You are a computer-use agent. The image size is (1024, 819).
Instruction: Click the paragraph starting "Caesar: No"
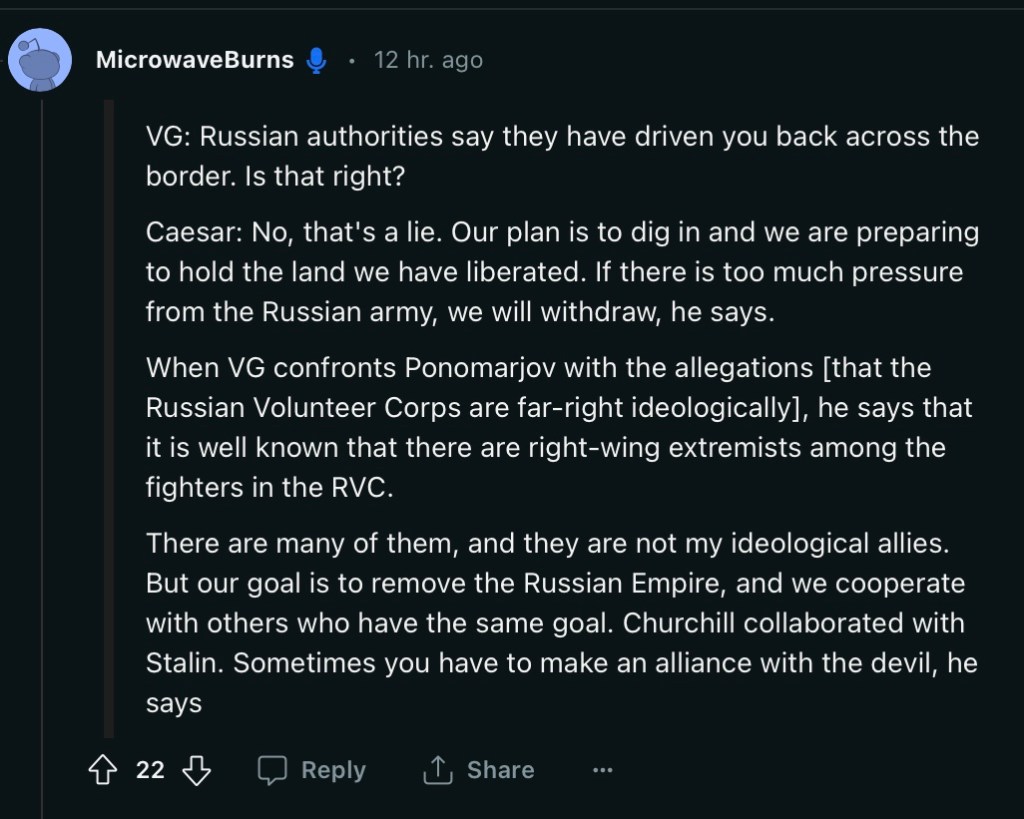coord(561,272)
